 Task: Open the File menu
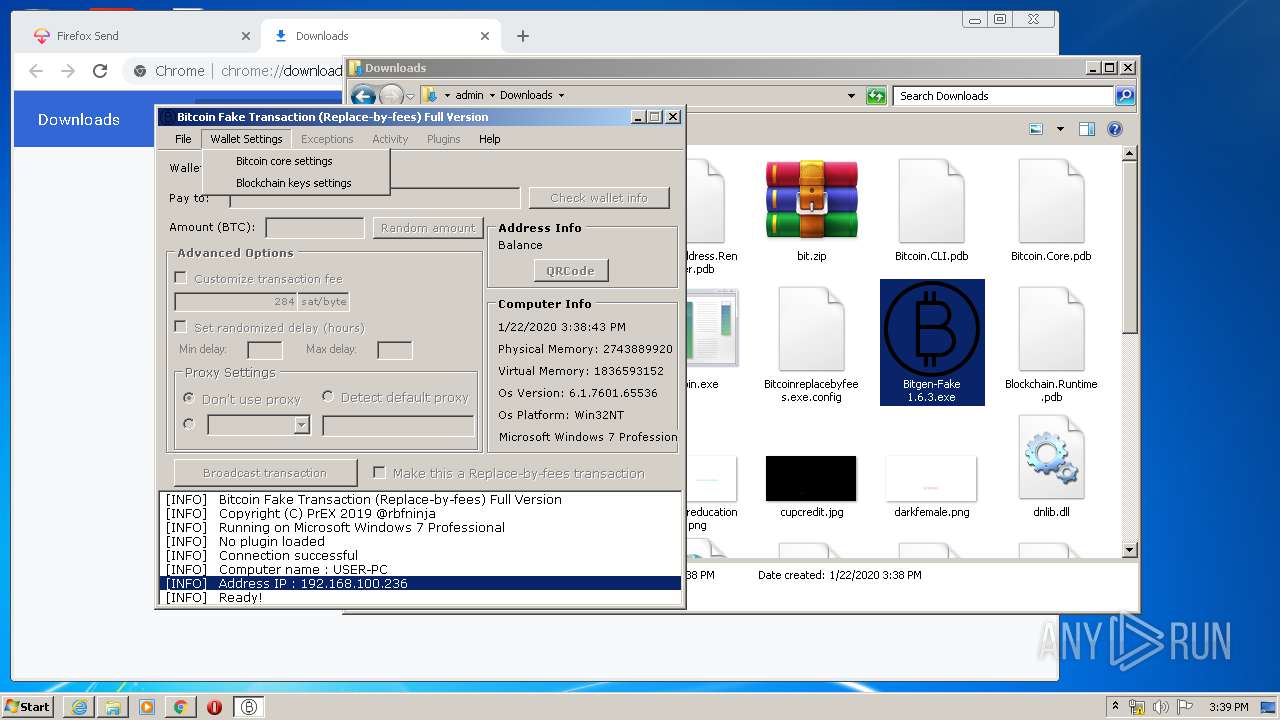[183, 139]
